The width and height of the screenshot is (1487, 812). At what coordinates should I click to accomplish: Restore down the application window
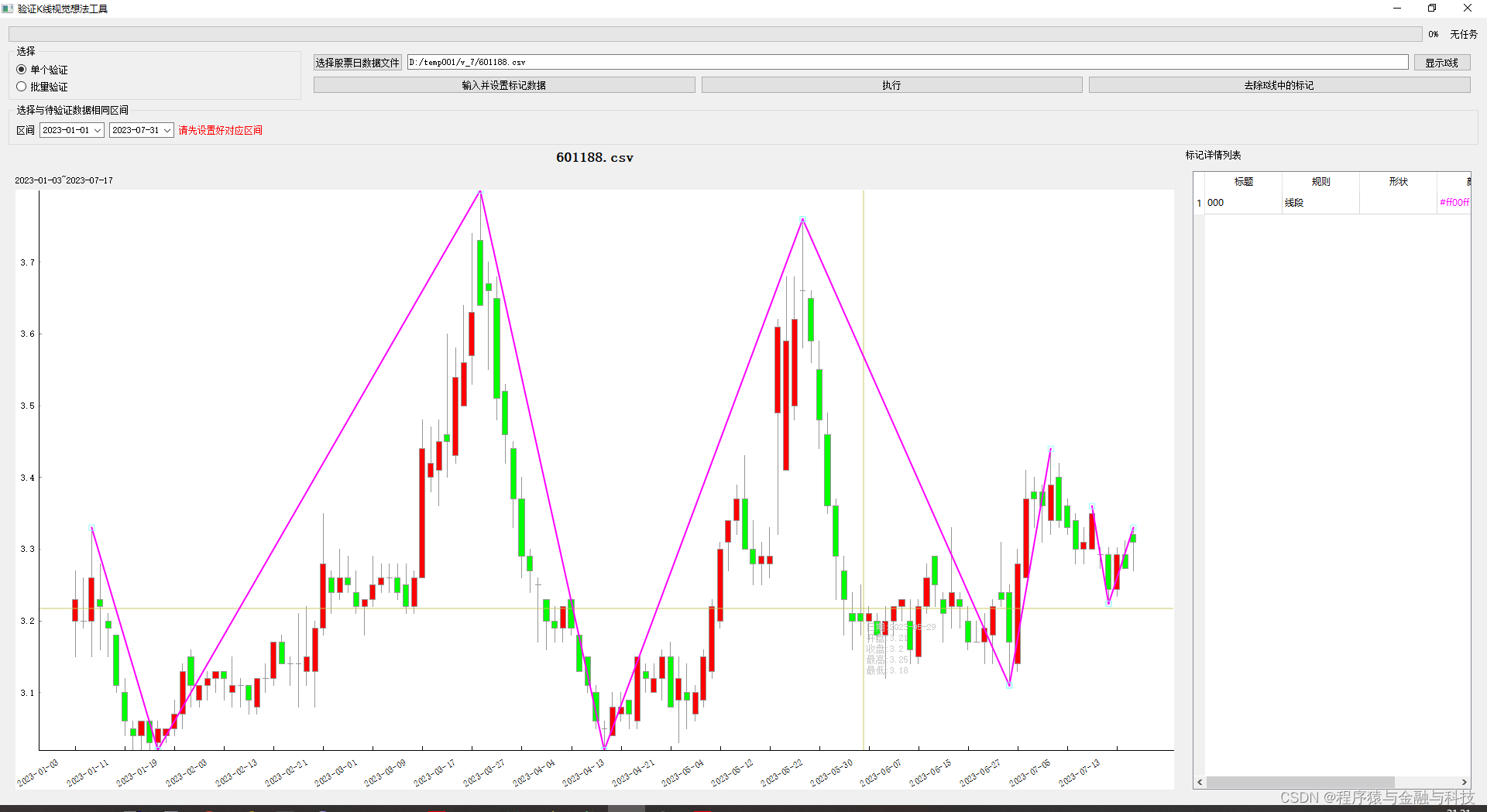(1432, 9)
